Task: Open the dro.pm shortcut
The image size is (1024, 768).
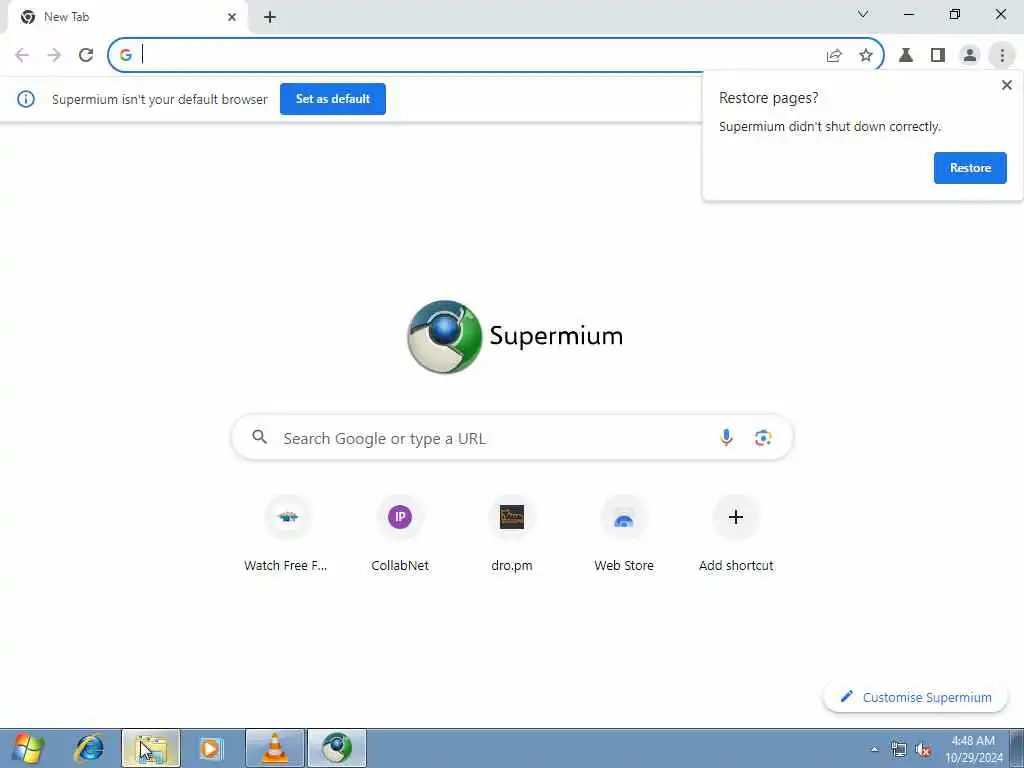Action: [512, 534]
